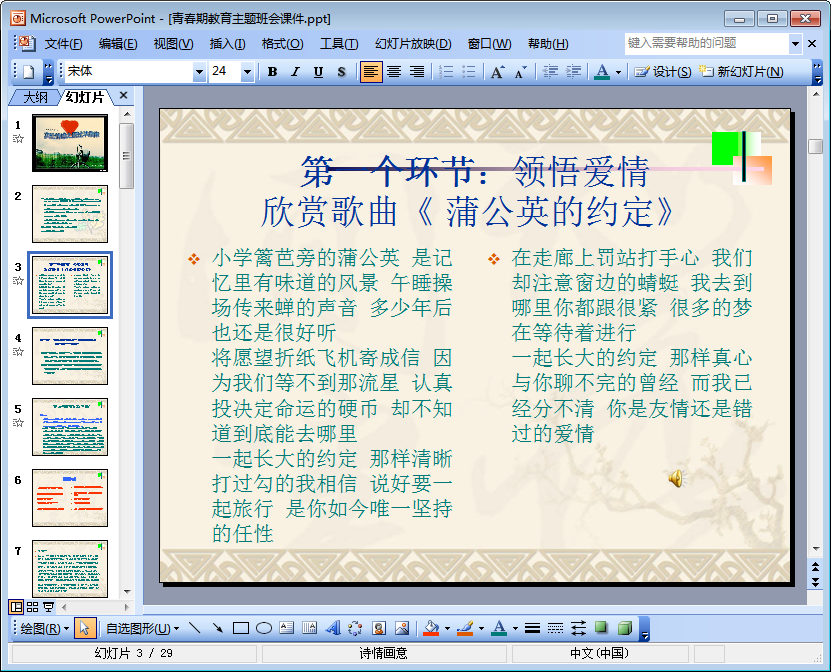Insert a horizontal text box
This screenshot has width=831, height=672.
[287, 629]
